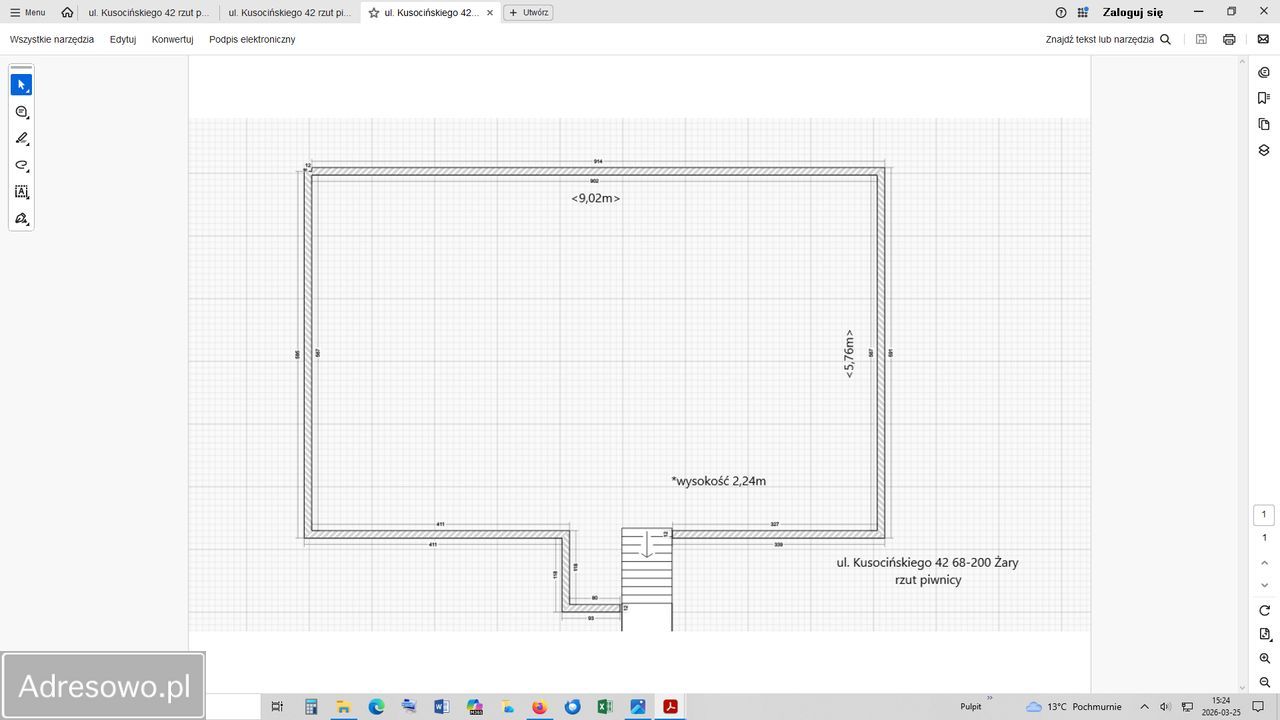Expand hidden system tray icons

1144,707
